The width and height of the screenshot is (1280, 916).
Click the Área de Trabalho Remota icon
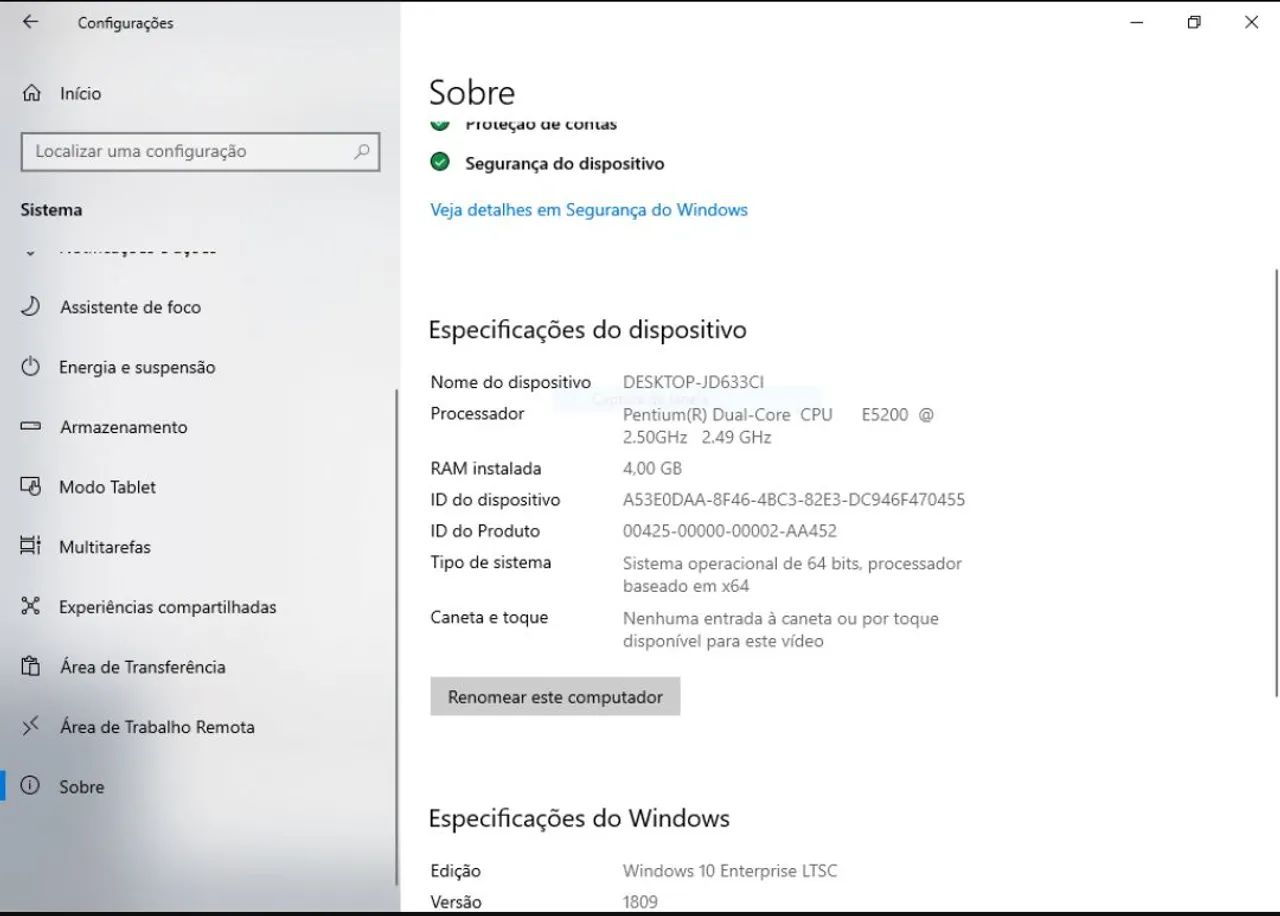[31, 726]
